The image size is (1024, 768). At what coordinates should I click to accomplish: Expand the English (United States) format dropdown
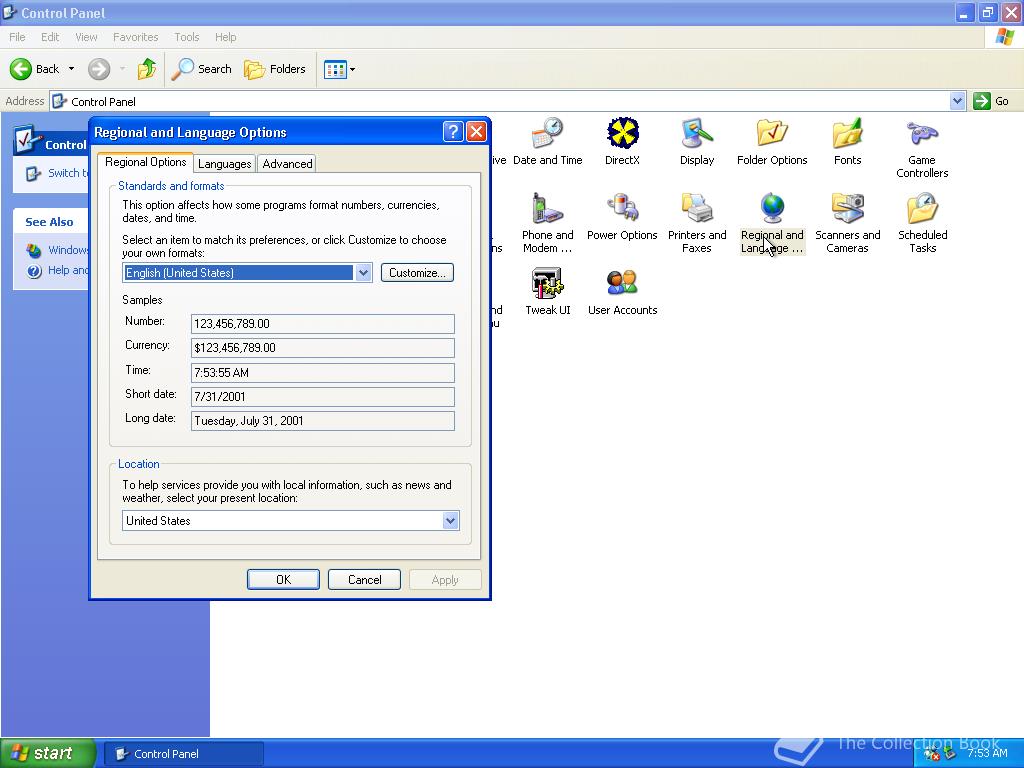(x=363, y=272)
